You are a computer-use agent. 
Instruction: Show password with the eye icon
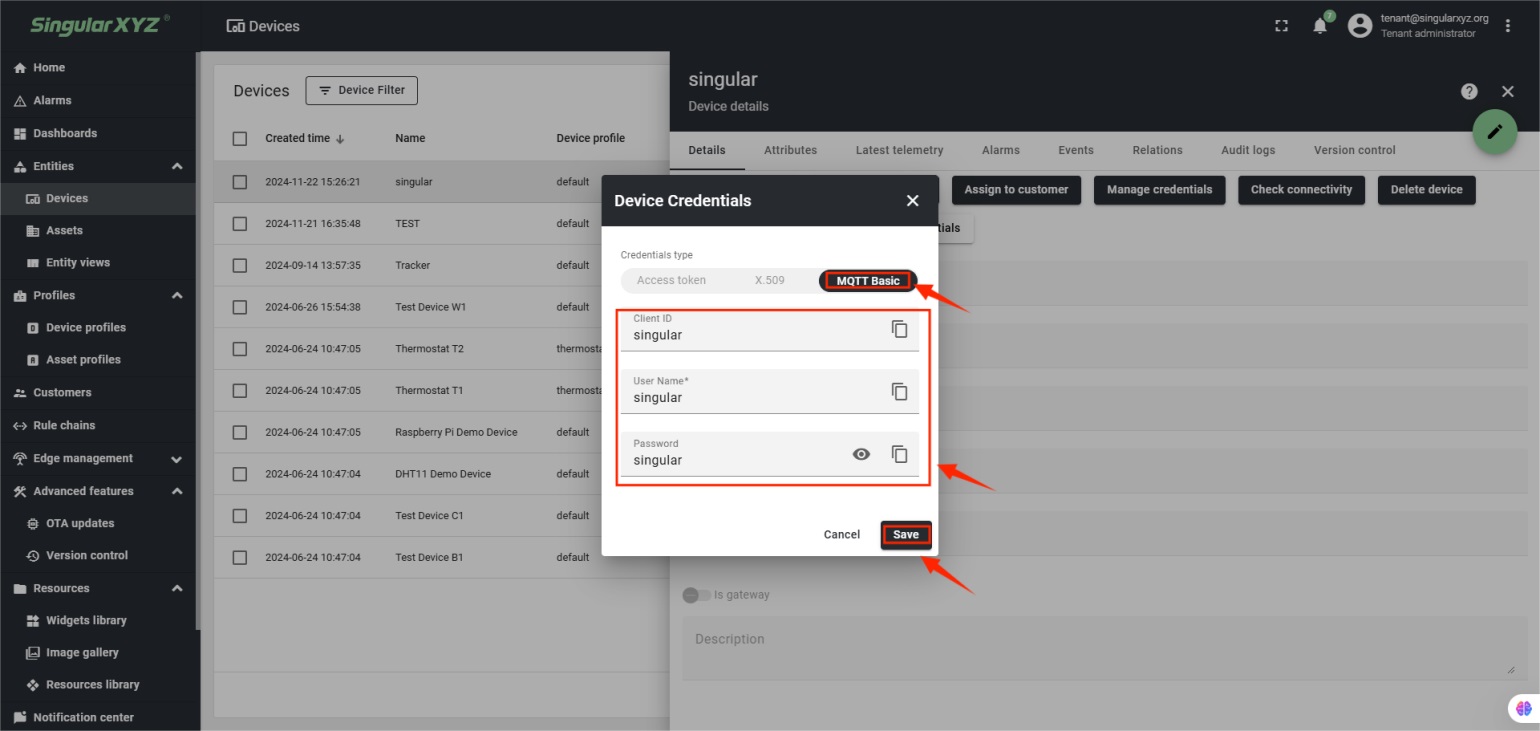[861, 454]
